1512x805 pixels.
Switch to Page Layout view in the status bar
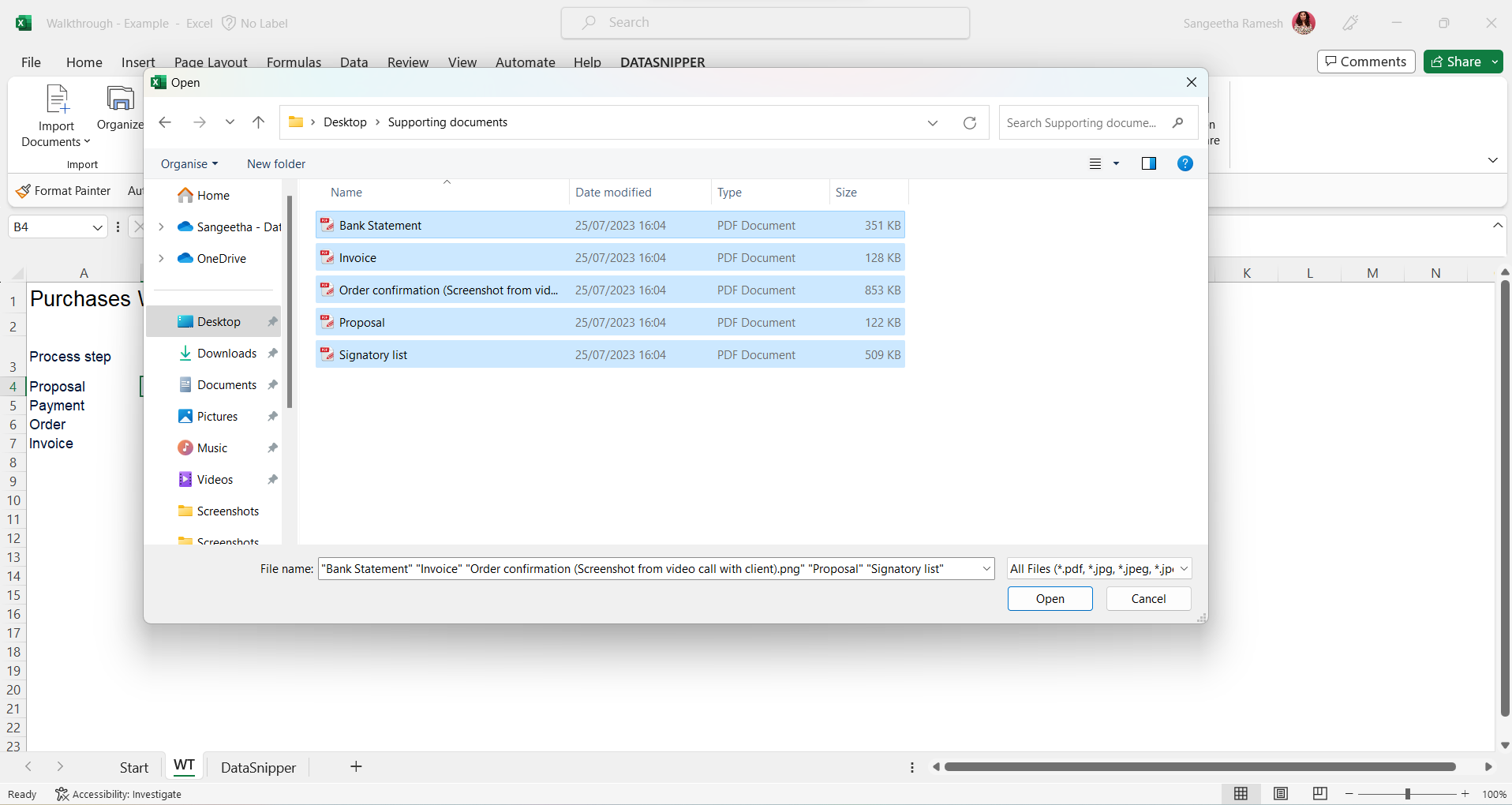pyautogui.click(x=1281, y=794)
